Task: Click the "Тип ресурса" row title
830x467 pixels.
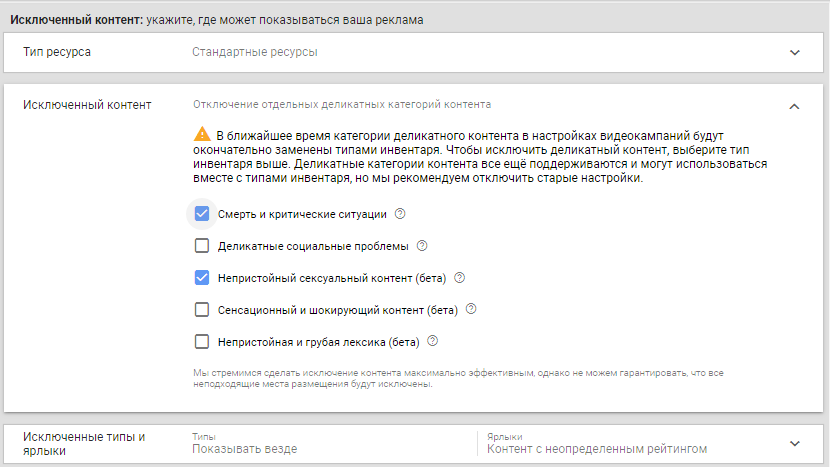Action: coord(57,52)
